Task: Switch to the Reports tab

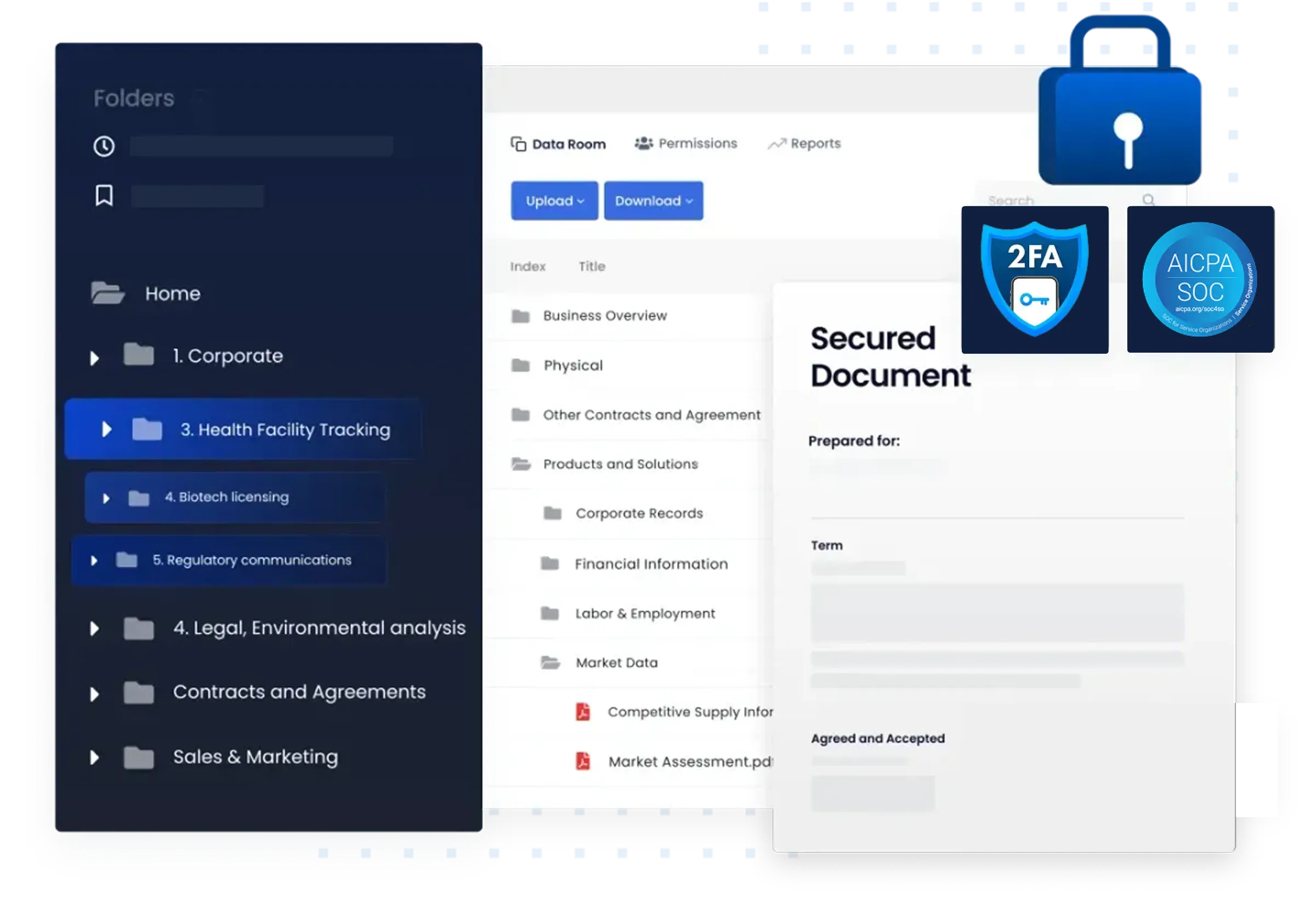Action: [x=804, y=144]
